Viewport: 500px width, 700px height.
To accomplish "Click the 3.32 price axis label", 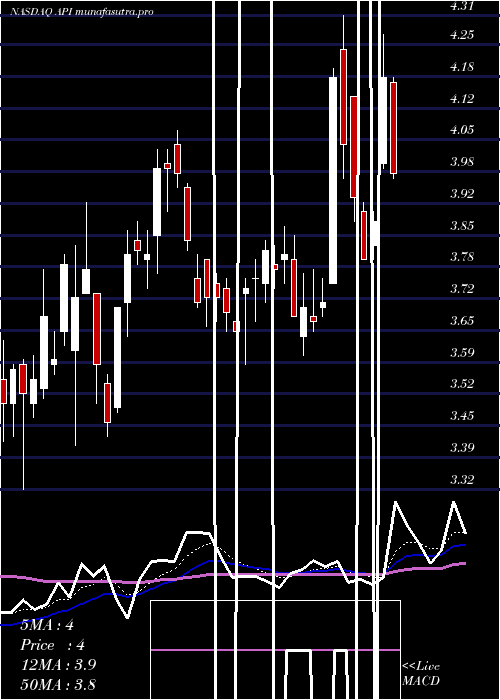I will (463, 479).
